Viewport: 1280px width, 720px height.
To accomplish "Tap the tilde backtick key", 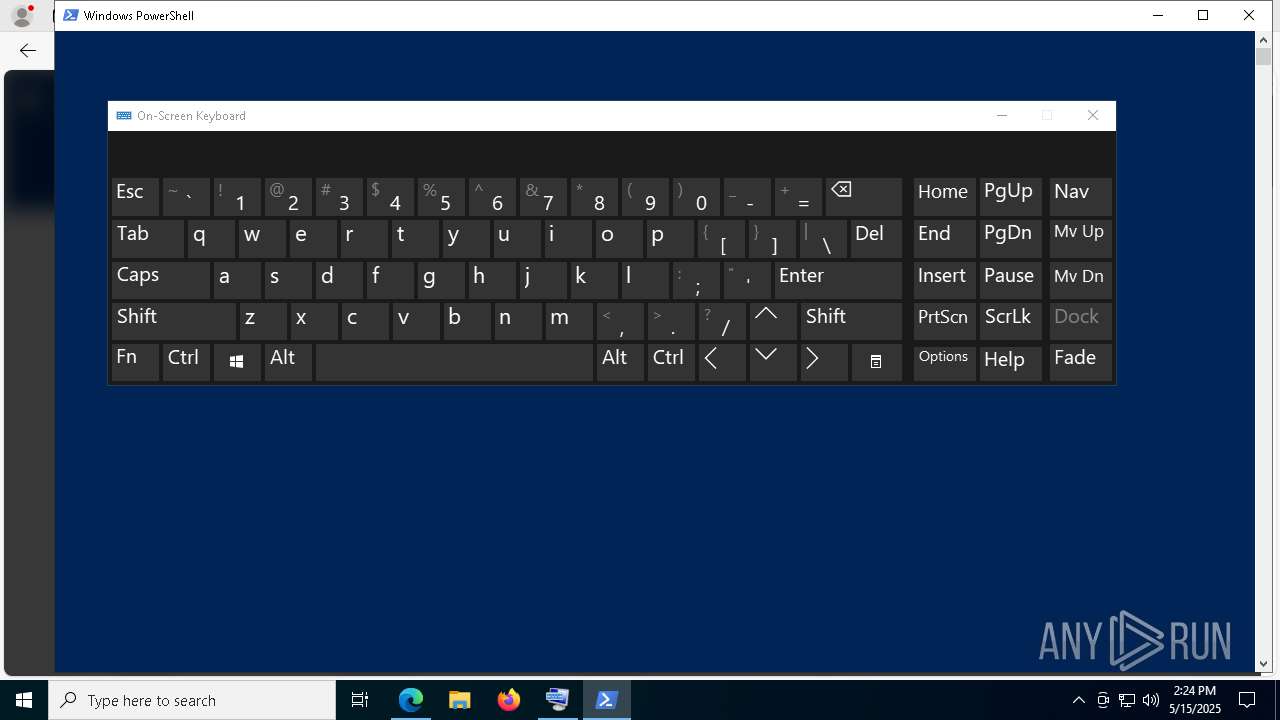I will [x=186, y=197].
